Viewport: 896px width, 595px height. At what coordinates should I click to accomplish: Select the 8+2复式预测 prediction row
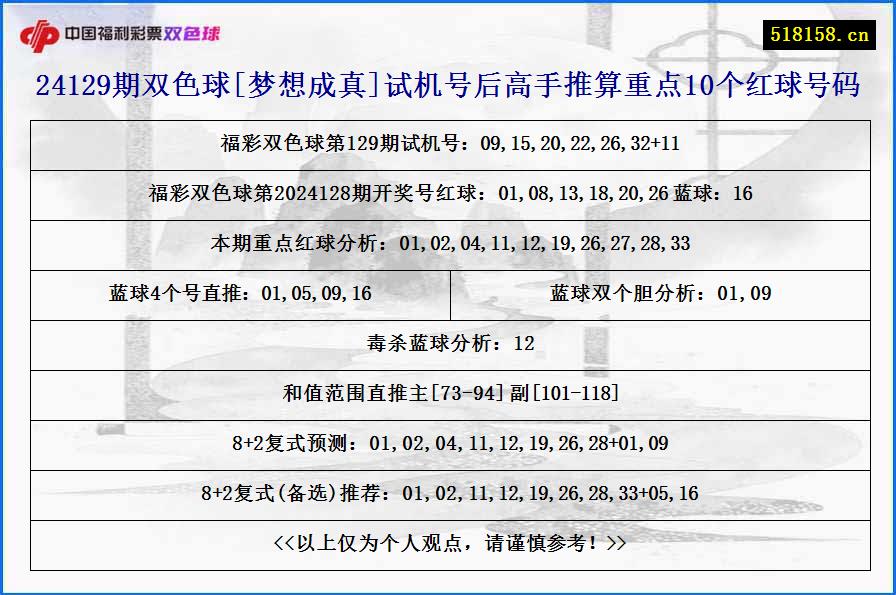tap(448, 442)
